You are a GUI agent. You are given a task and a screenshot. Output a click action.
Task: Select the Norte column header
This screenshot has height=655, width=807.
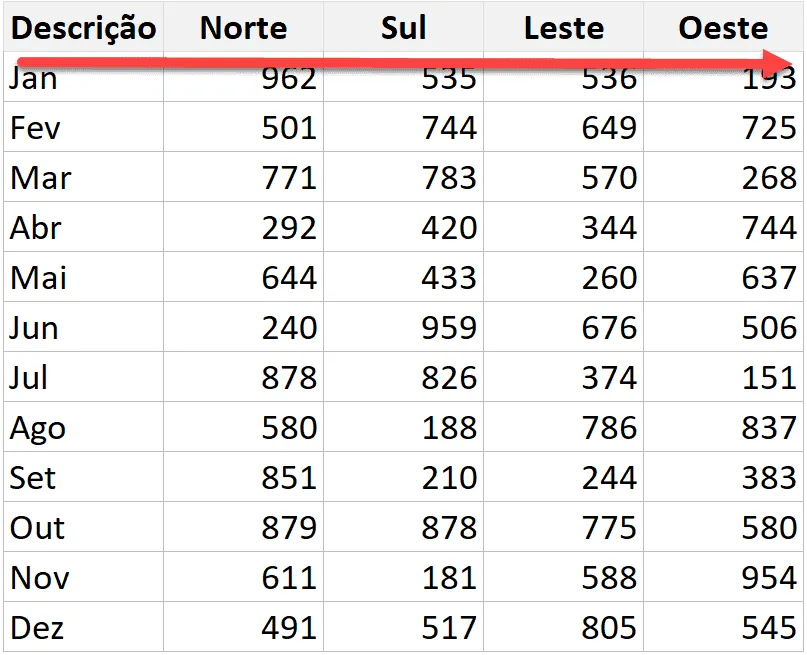pyautogui.click(x=243, y=27)
